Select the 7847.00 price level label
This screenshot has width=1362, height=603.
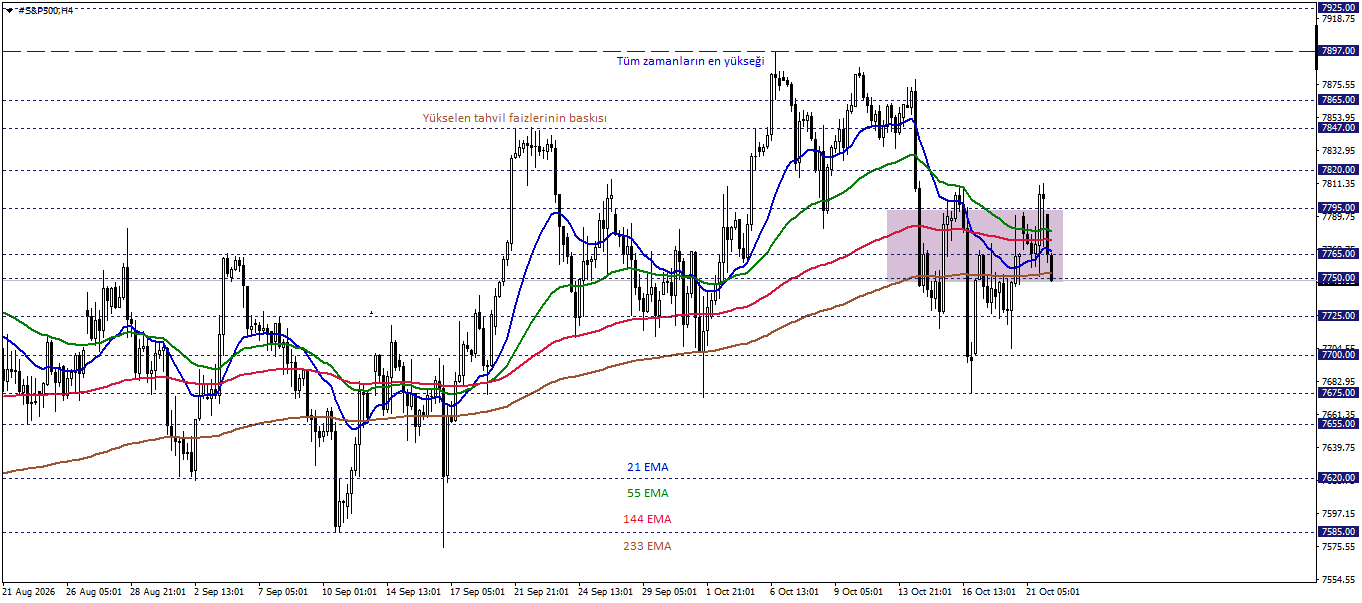1338,128
